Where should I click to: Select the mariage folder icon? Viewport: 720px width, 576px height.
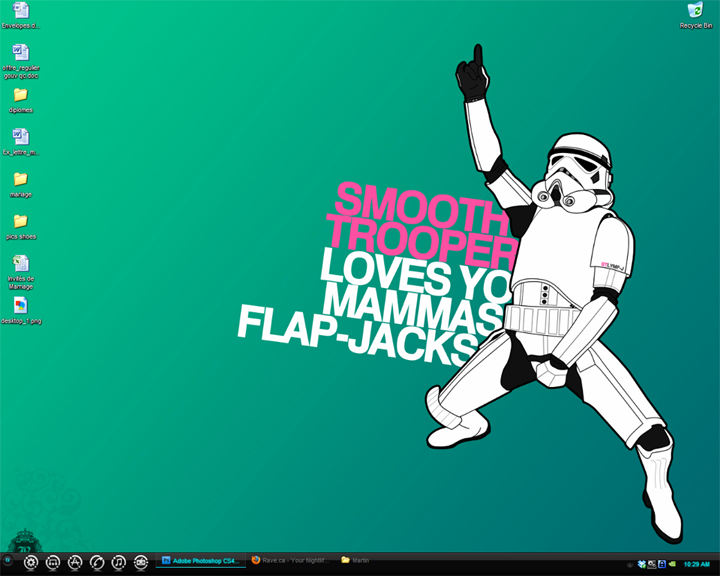[21, 185]
